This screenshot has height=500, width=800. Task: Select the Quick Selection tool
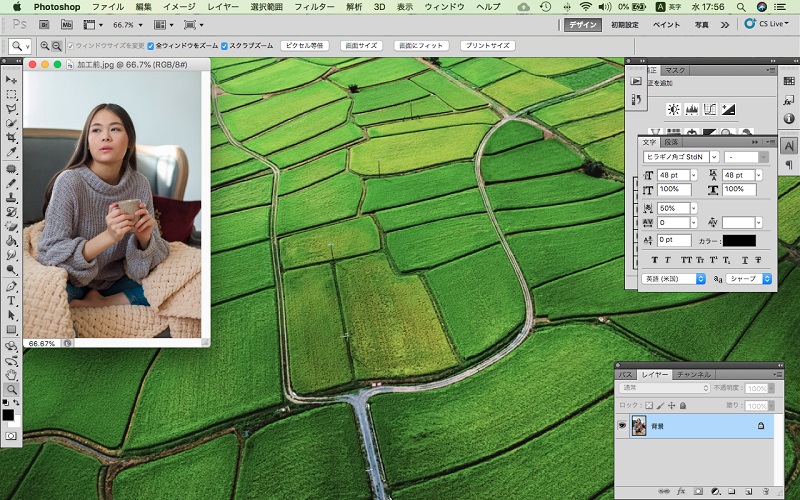pyautogui.click(x=11, y=123)
